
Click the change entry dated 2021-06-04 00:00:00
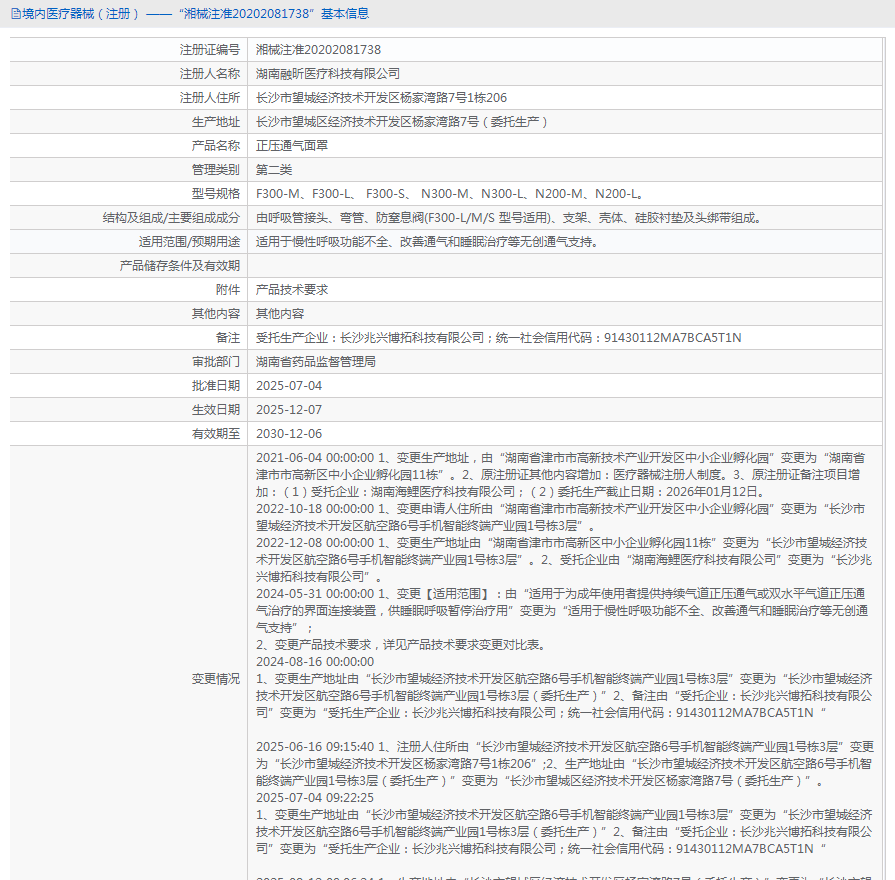(x=561, y=475)
